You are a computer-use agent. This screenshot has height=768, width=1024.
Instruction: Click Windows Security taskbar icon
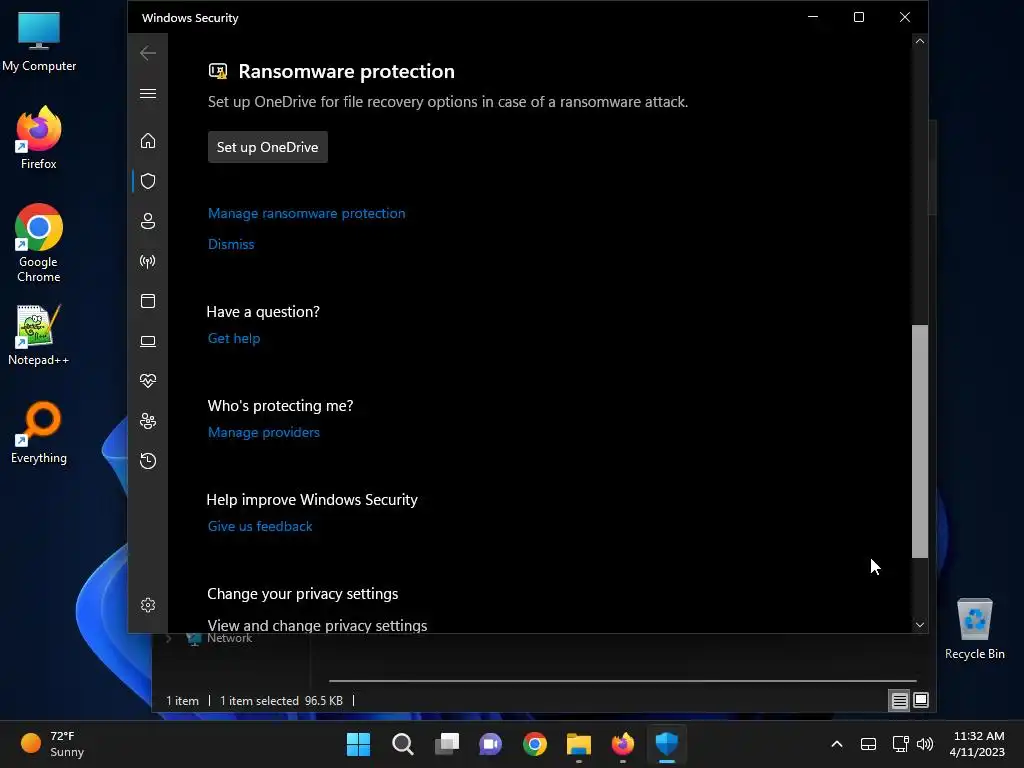(x=667, y=744)
